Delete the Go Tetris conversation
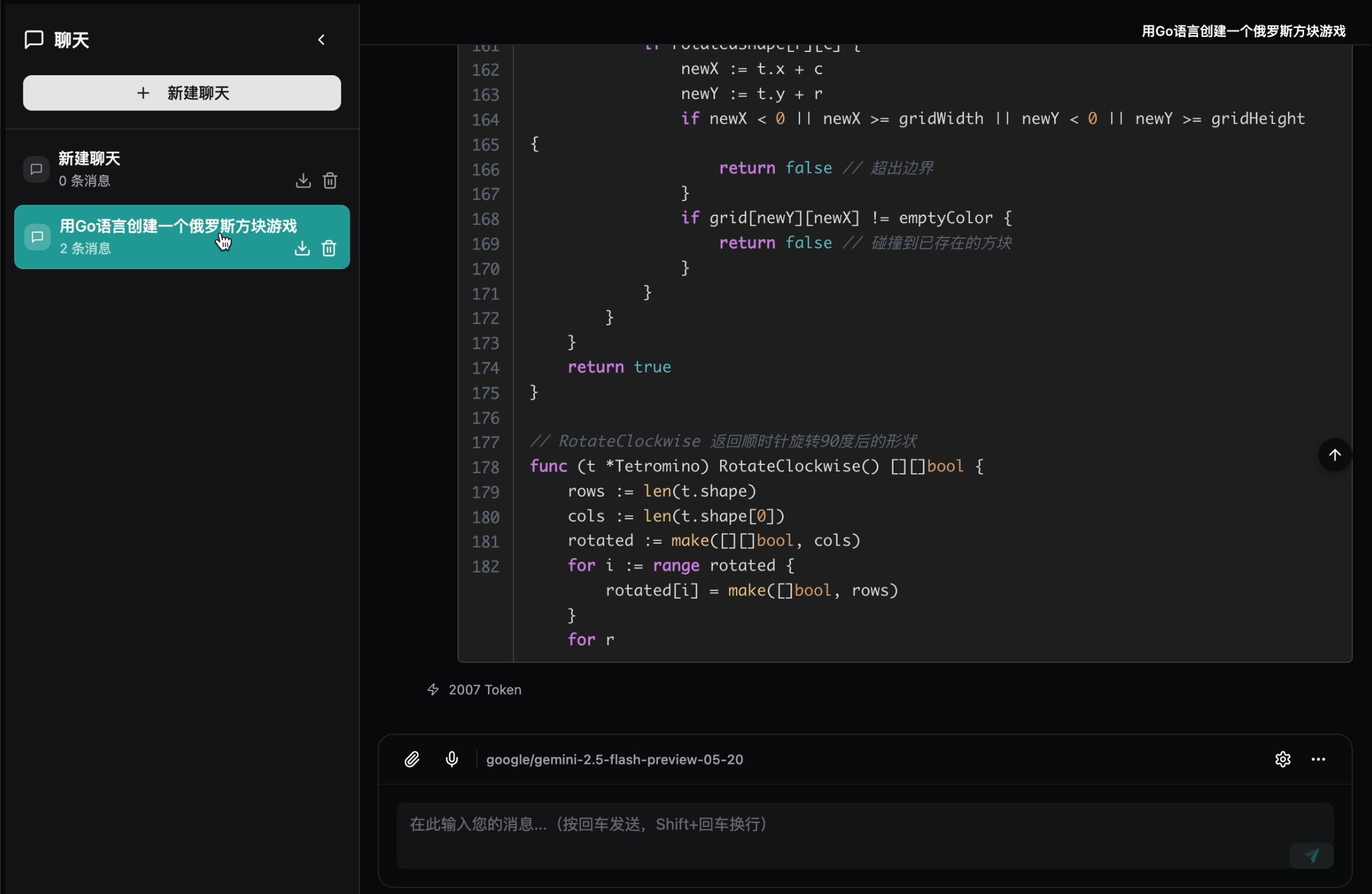 329,248
